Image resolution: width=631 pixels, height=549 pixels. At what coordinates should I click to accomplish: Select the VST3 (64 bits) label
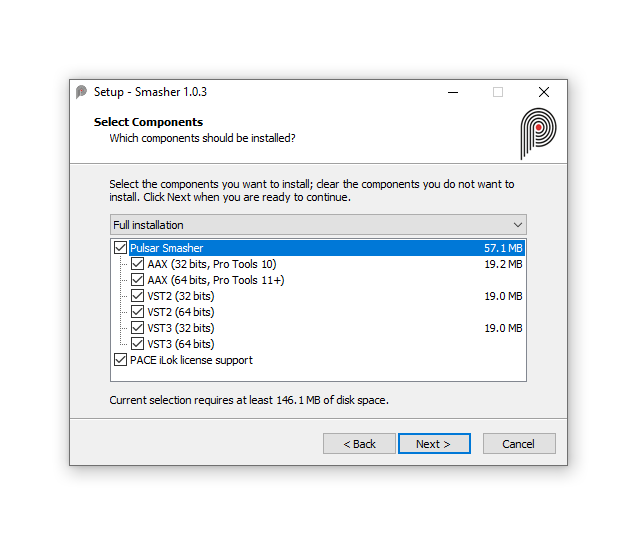pyautogui.click(x=181, y=344)
